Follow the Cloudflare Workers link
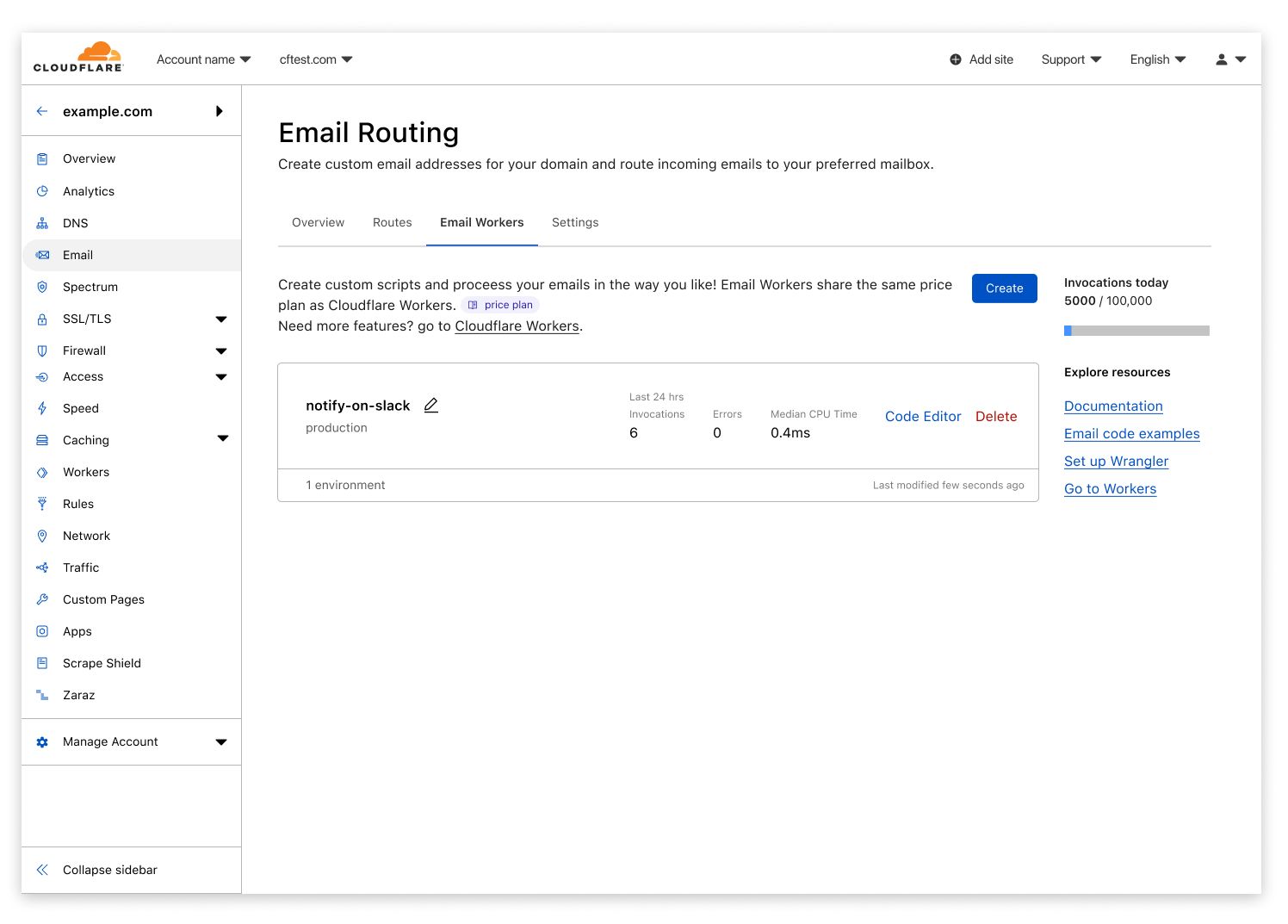 point(517,326)
